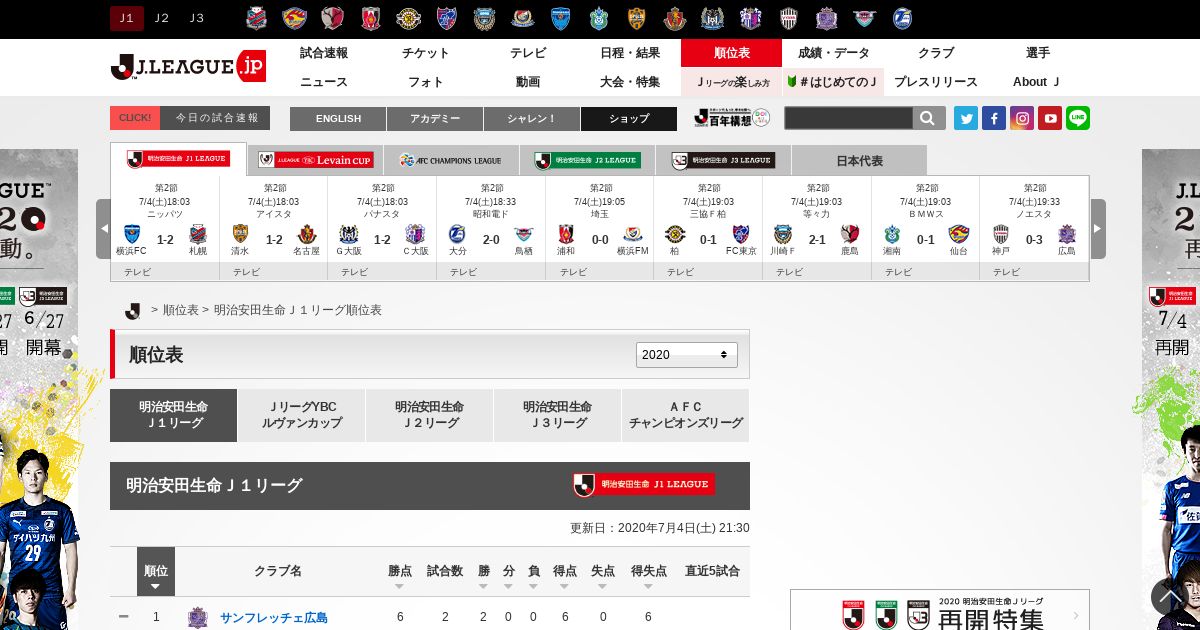Open the Shonan Bellmare crest in top bar
Image resolution: width=1200 pixels, height=630 pixels.
(599, 18)
